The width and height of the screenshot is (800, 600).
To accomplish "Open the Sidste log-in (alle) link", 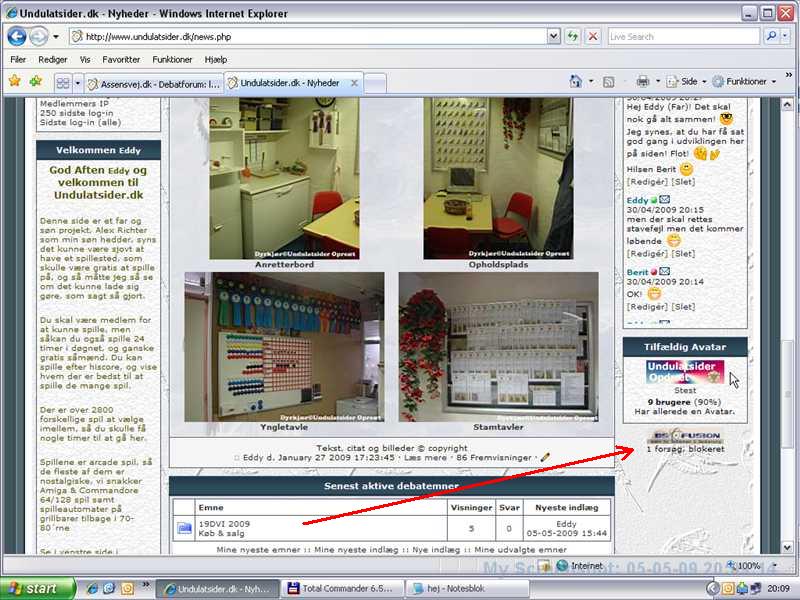I will [80, 122].
